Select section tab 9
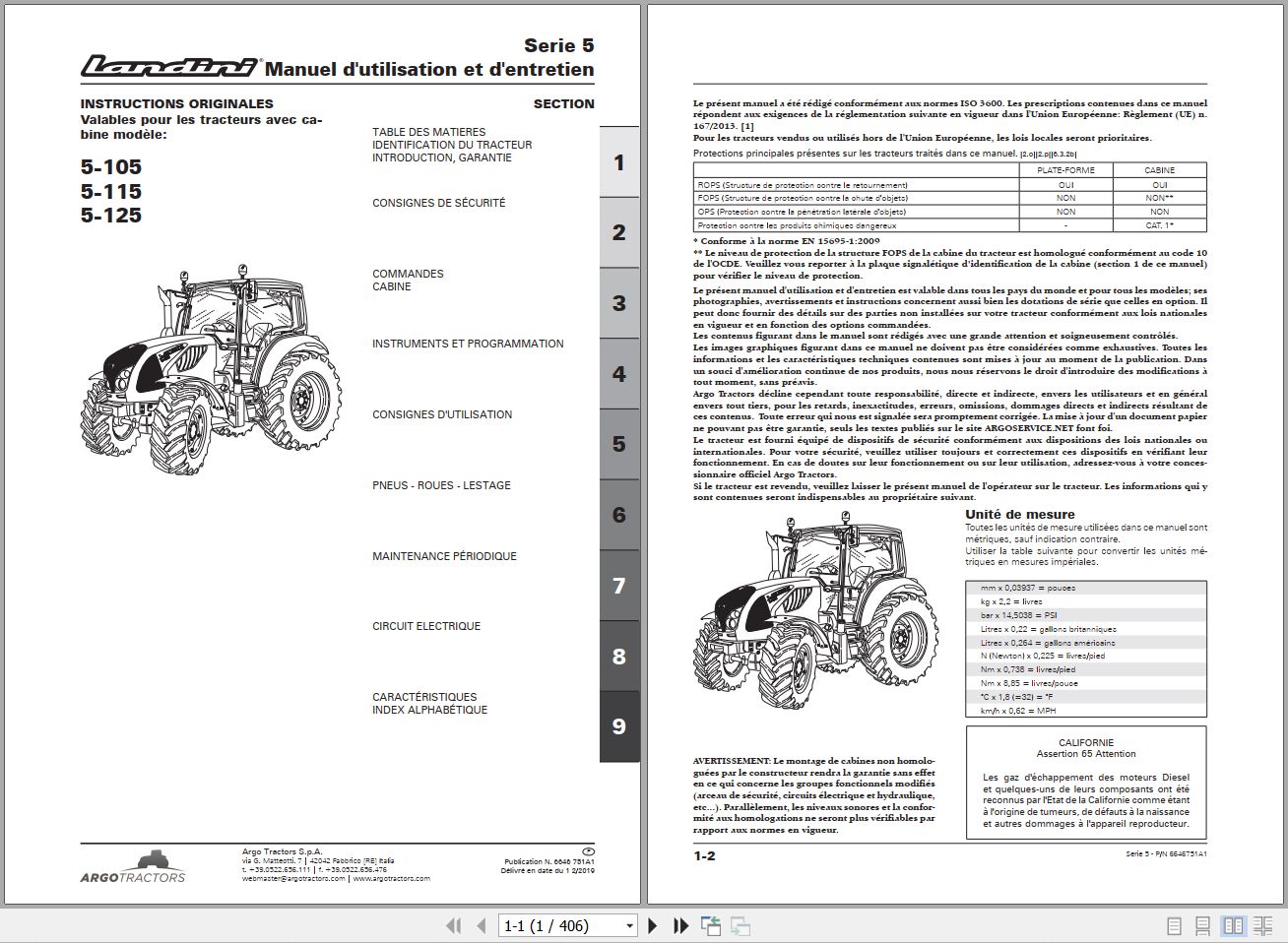The height and width of the screenshot is (943, 1288). (x=619, y=726)
